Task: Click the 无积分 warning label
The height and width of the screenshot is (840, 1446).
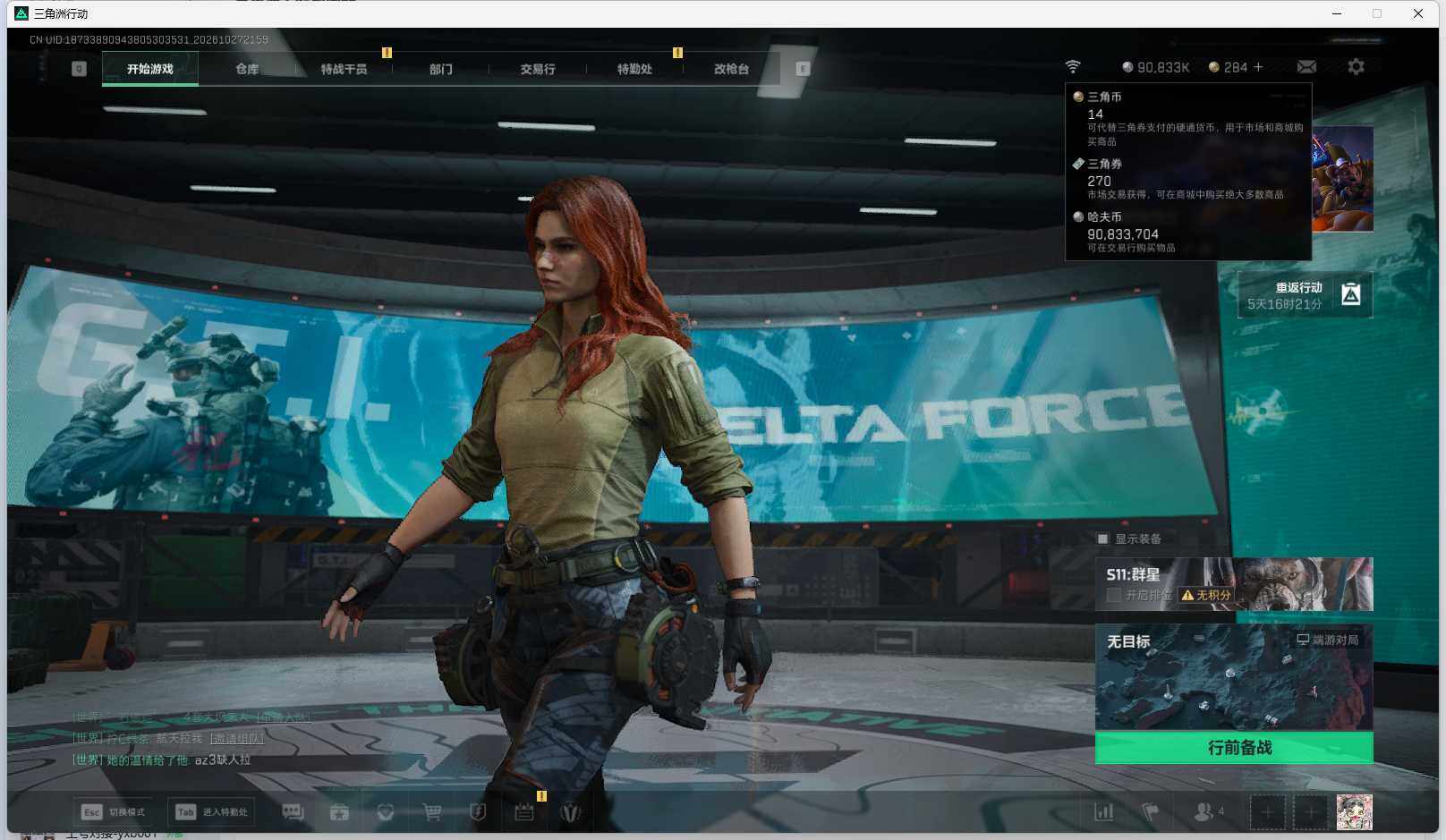Action: (1205, 595)
